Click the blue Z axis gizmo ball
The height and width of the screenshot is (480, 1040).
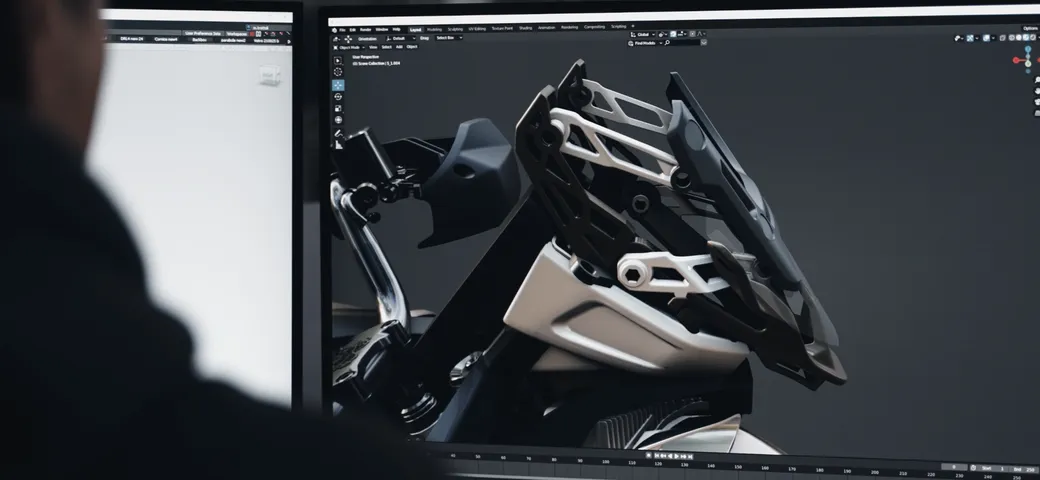(x=1028, y=49)
